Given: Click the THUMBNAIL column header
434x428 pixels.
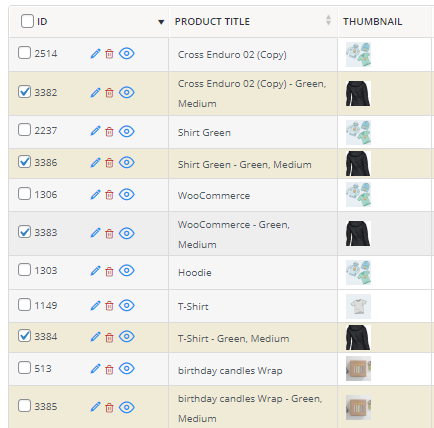Looking at the screenshot, I should 372,22.
